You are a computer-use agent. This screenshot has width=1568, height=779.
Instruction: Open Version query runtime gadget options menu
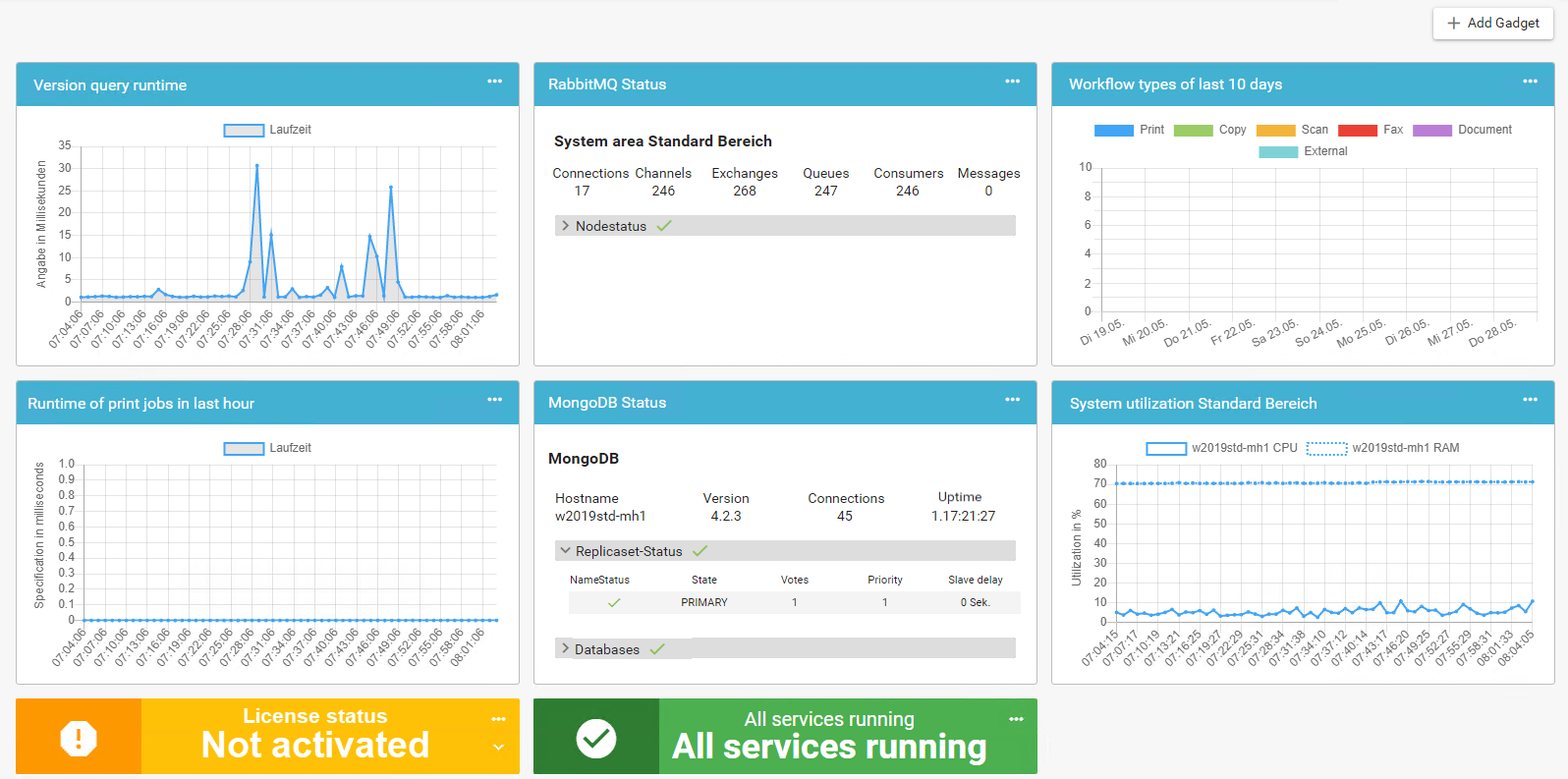(494, 82)
